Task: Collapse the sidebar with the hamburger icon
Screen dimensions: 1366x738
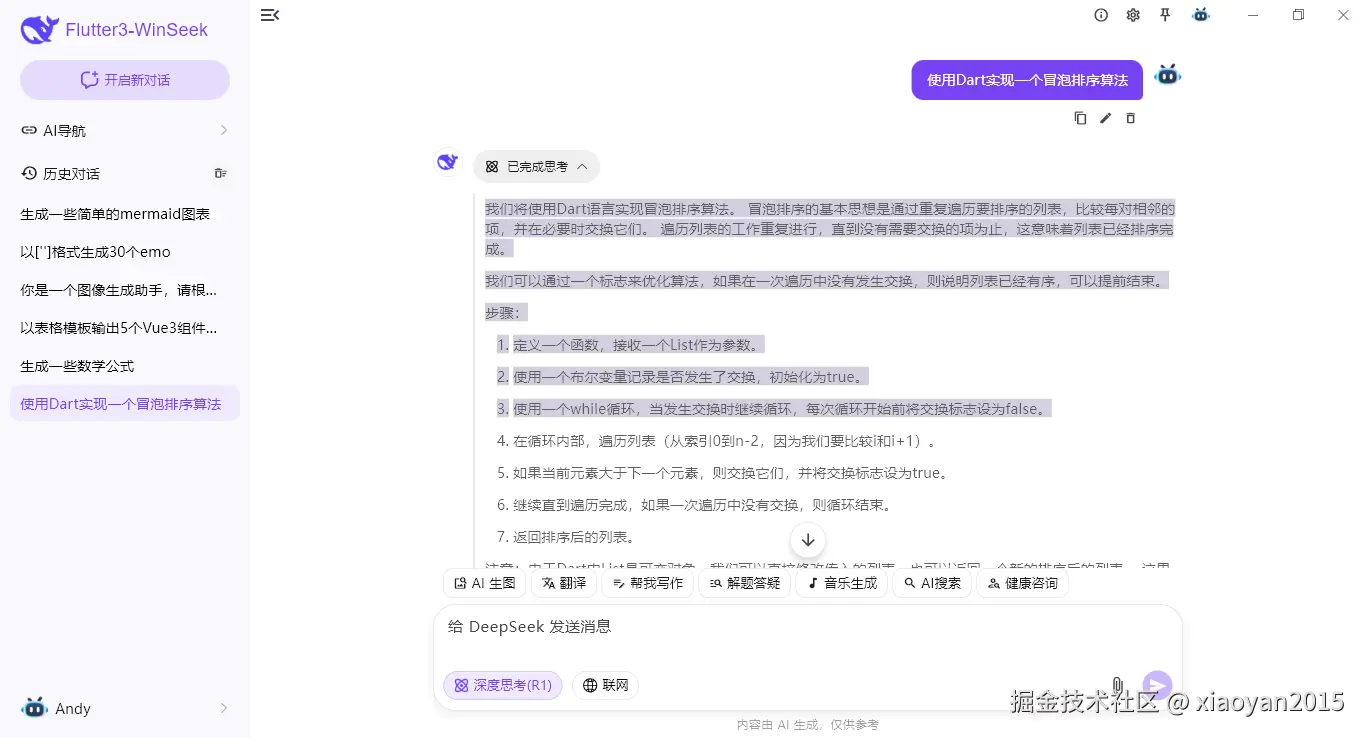Action: tap(269, 15)
